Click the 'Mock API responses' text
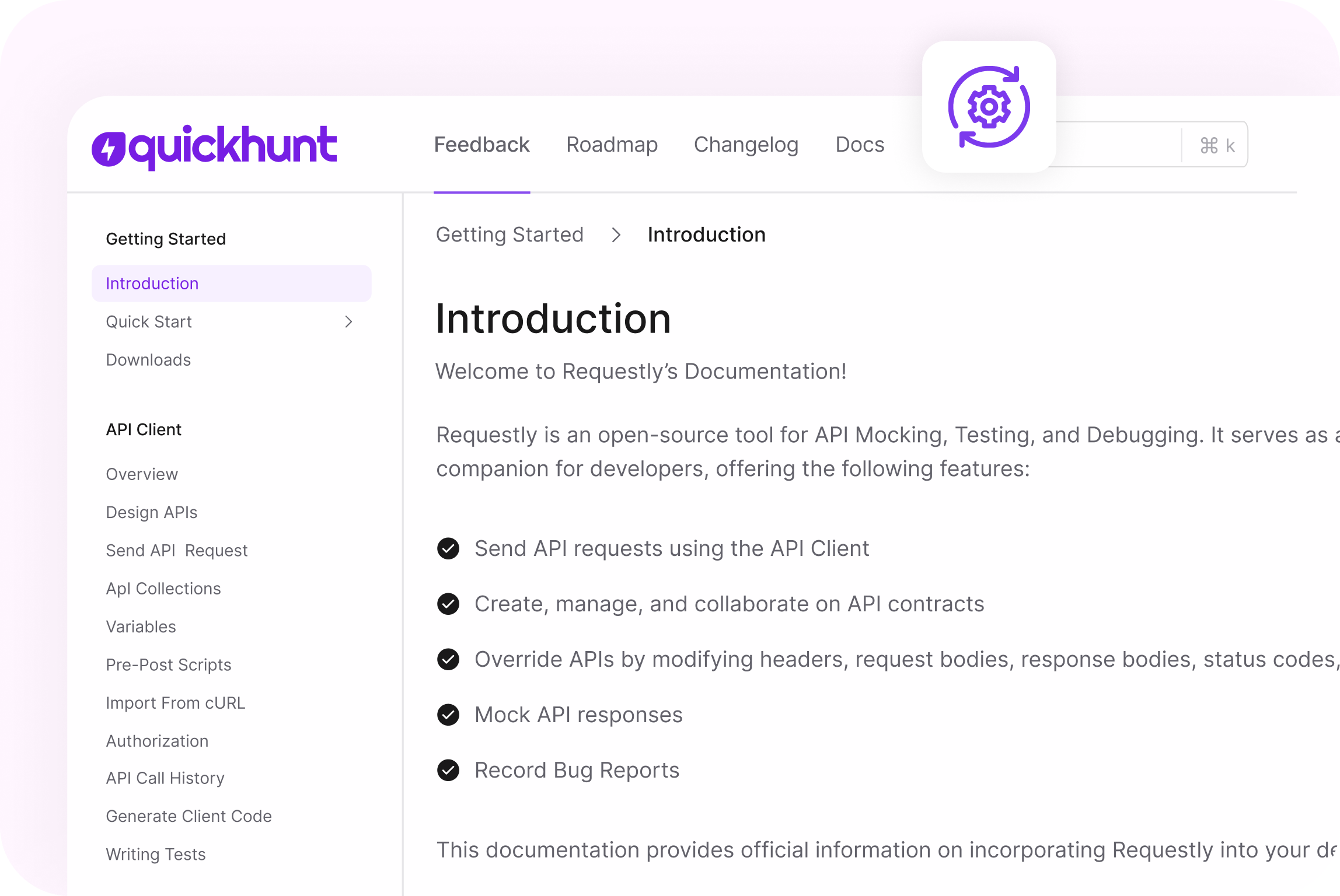The image size is (1340, 896). pyautogui.click(x=578, y=715)
